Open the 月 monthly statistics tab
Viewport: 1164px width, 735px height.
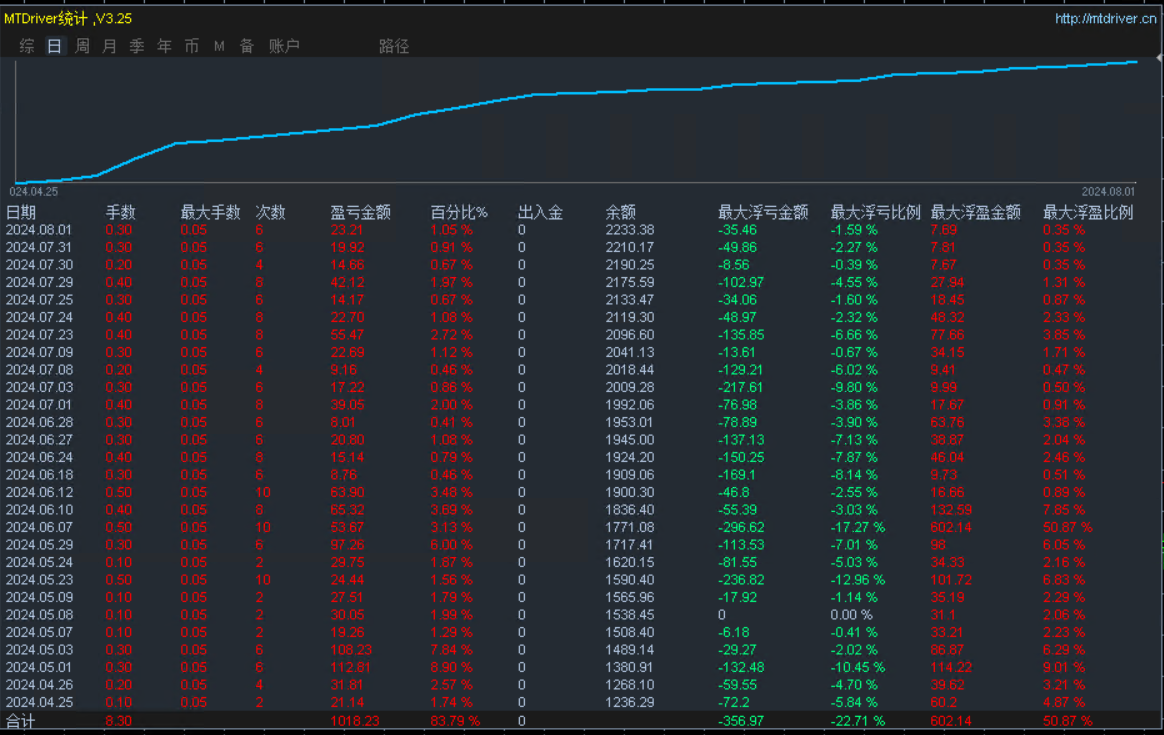(x=110, y=46)
